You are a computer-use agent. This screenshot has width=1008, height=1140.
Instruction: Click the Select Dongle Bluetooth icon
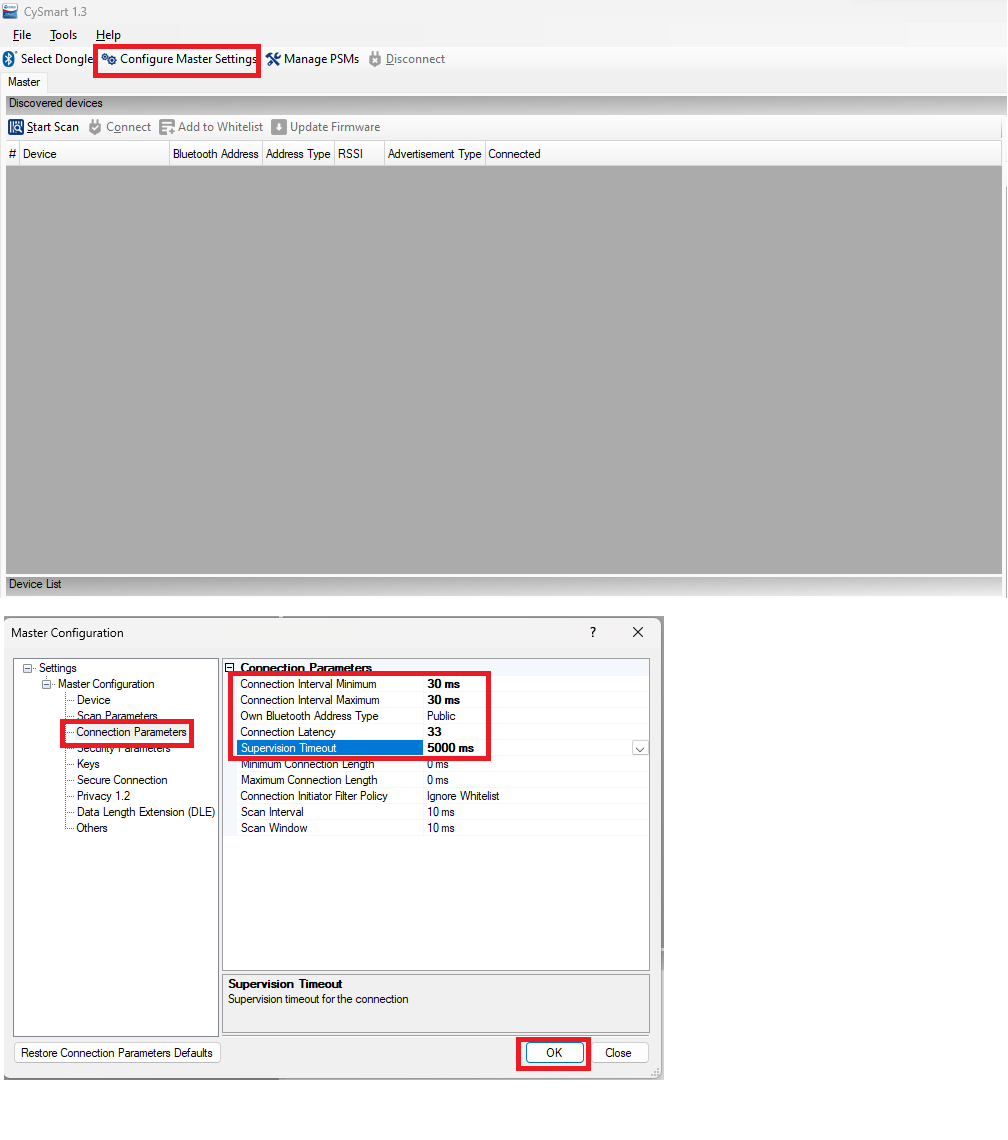(9, 59)
